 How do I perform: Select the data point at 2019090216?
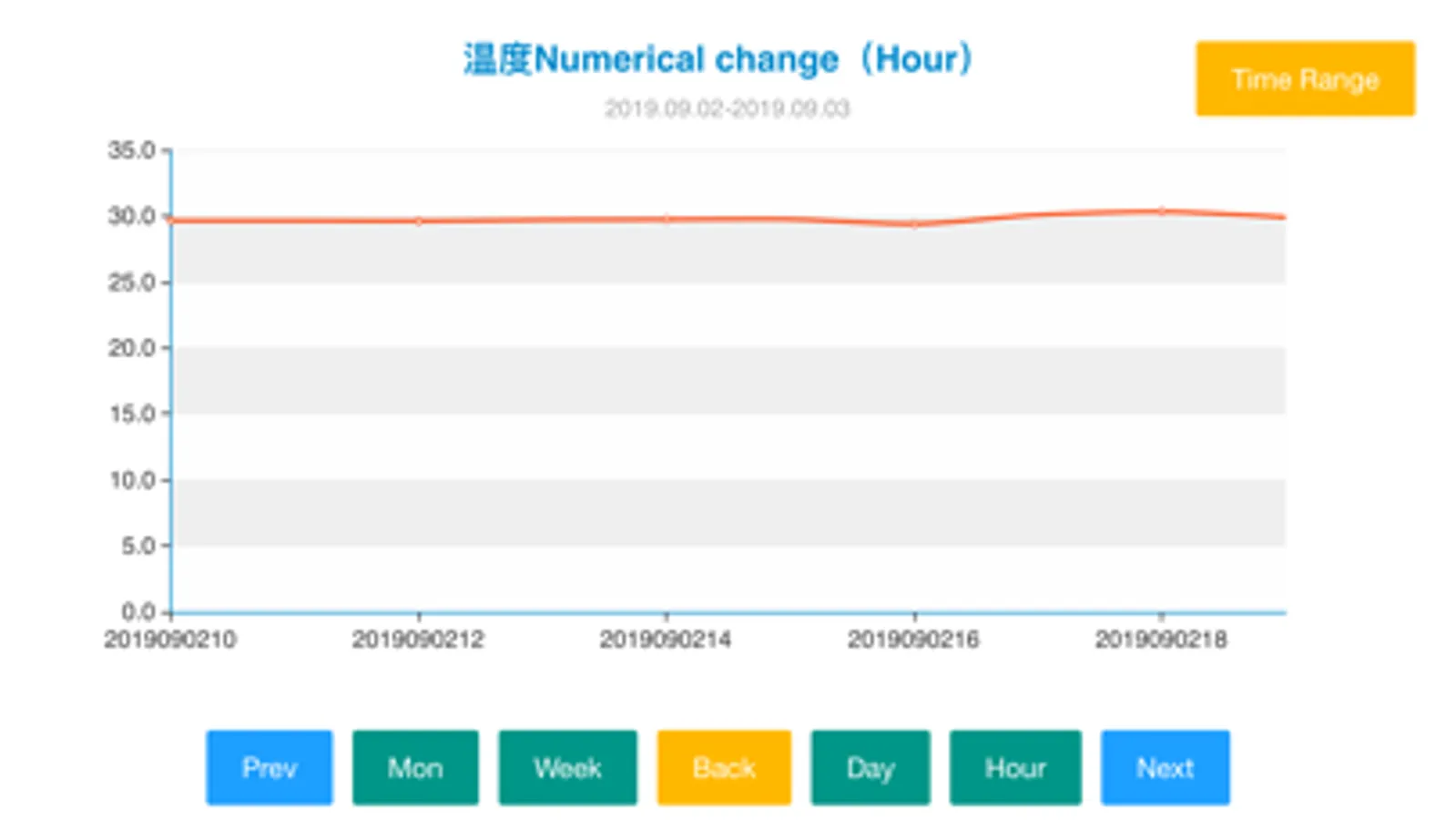click(x=914, y=224)
